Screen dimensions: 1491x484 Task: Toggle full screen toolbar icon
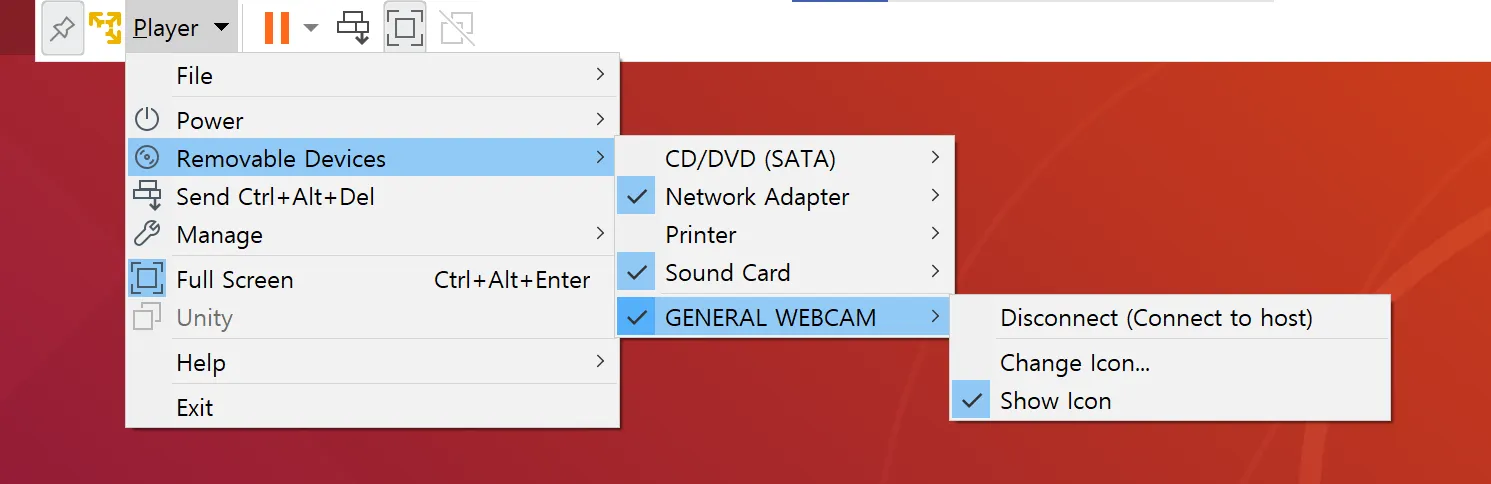405,28
